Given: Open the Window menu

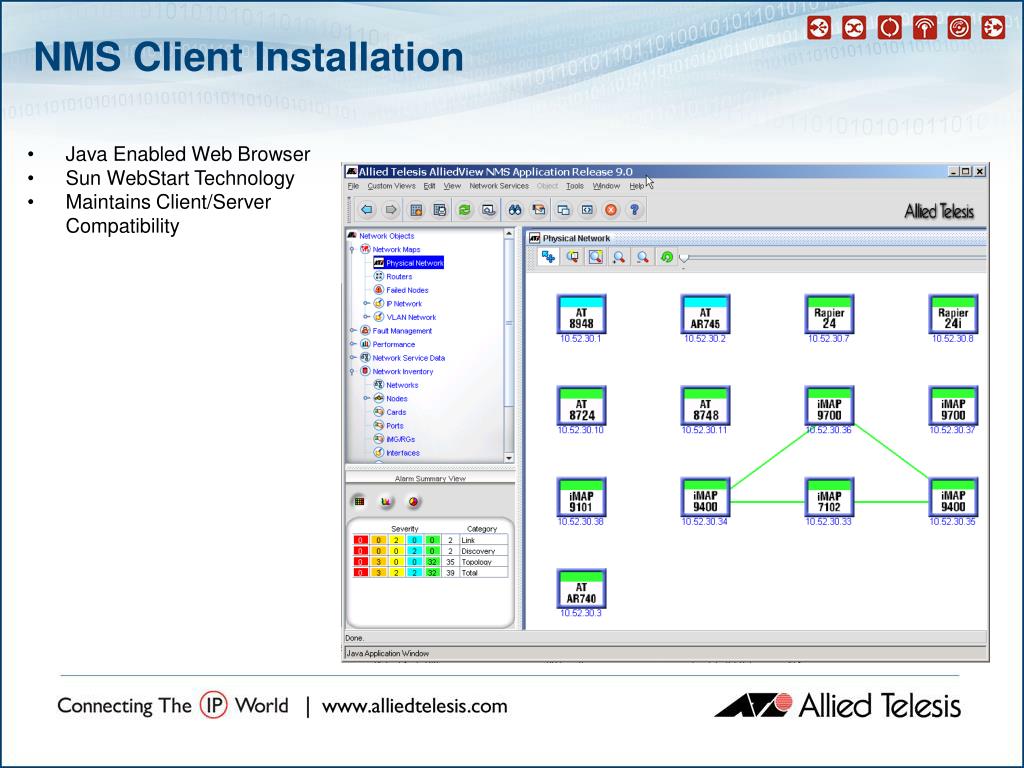Looking at the screenshot, I should pyautogui.click(x=606, y=186).
